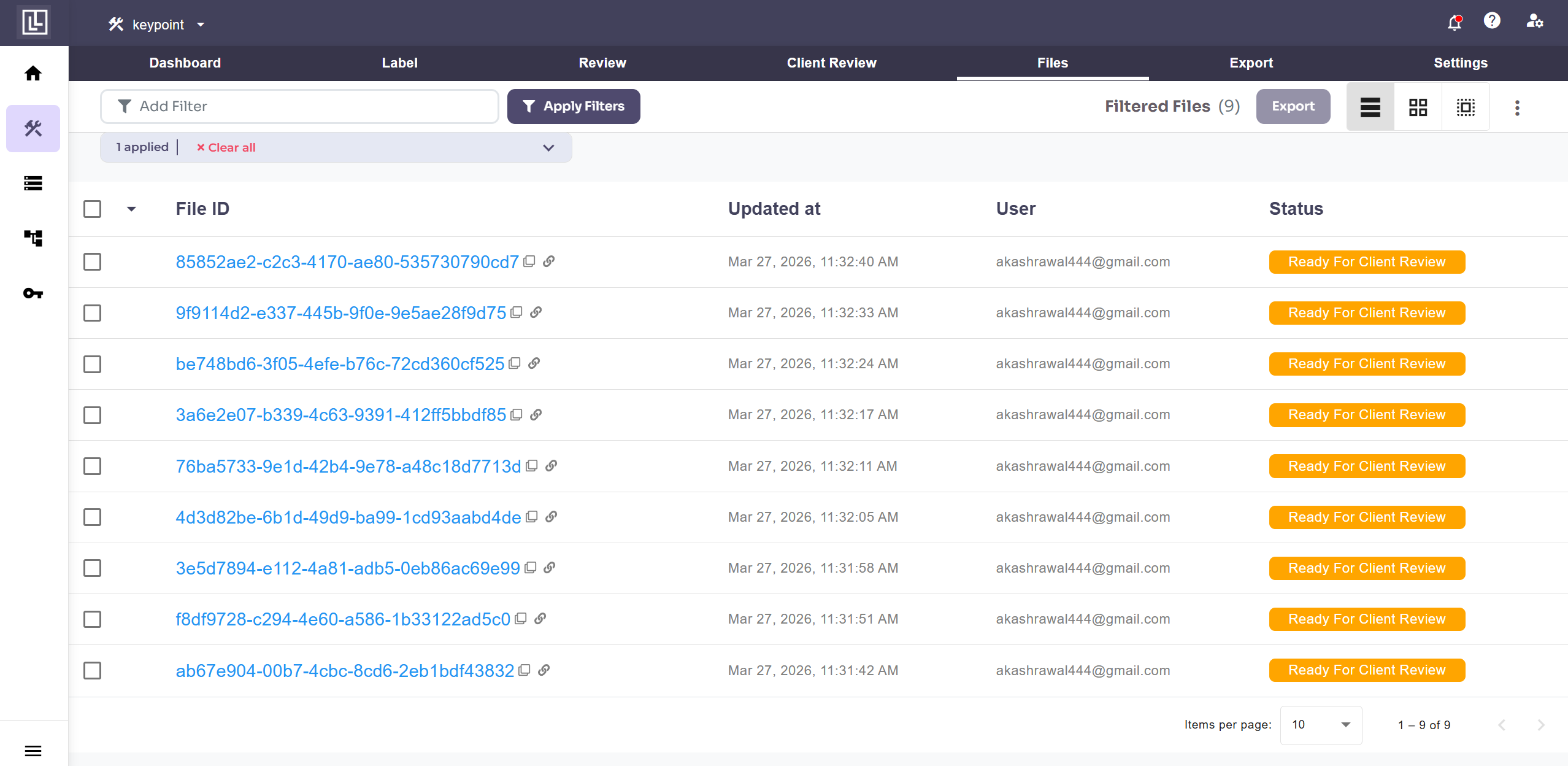Open the items per page dropdown
The height and width of the screenshot is (766, 1568).
coord(1321,725)
